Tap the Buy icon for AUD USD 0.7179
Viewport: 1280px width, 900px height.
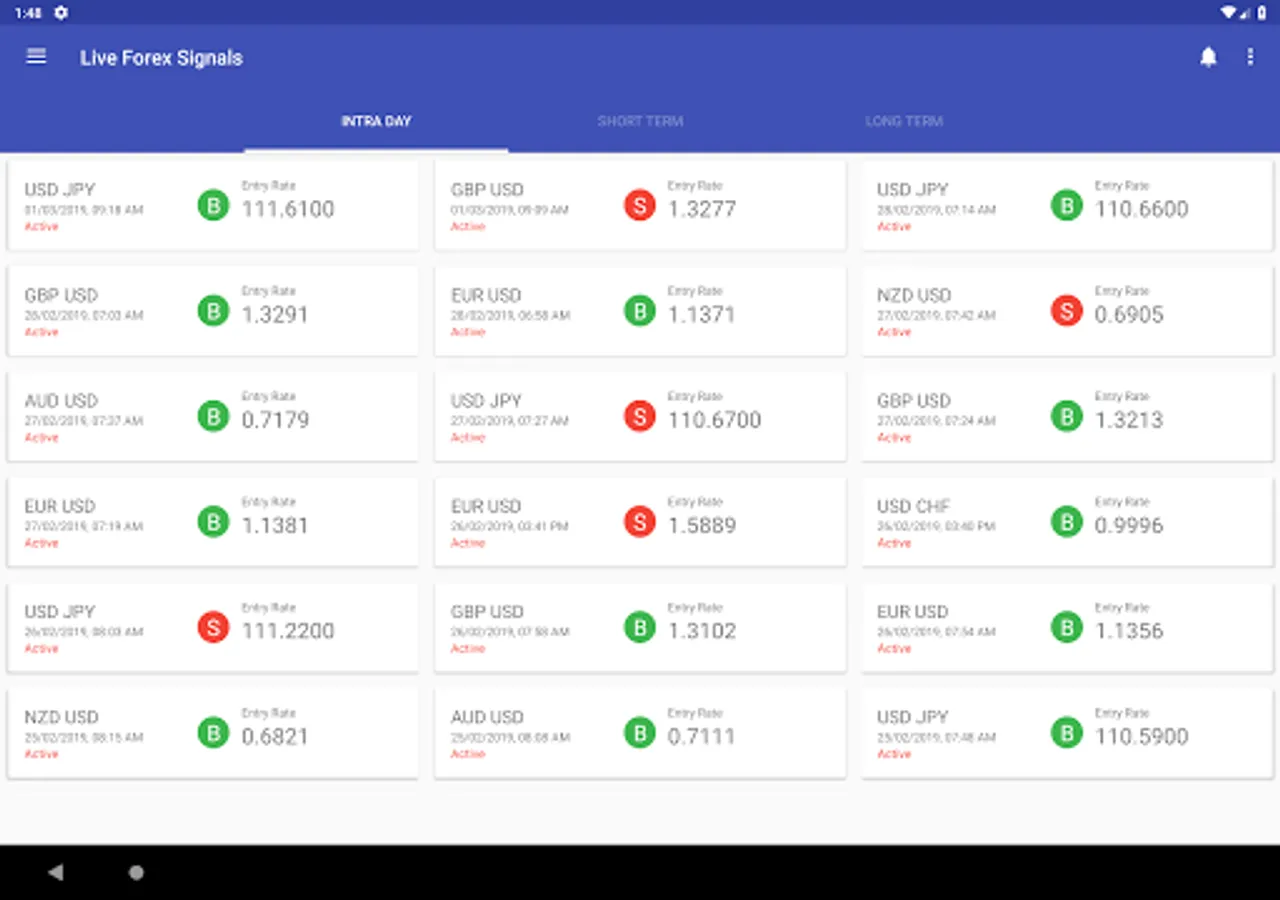pyautogui.click(x=213, y=416)
